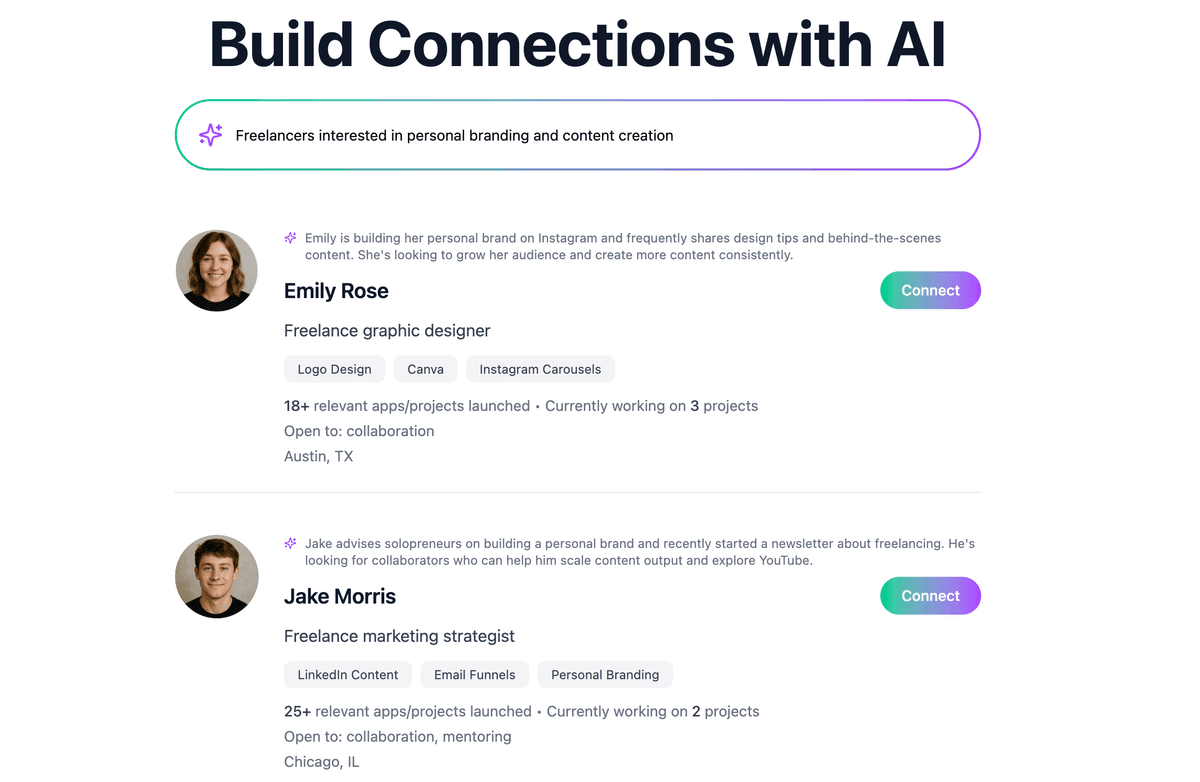Viewport: 1200px width, 782px height.
Task: Click the Austin, TX location text
Action: coord(318,457)
